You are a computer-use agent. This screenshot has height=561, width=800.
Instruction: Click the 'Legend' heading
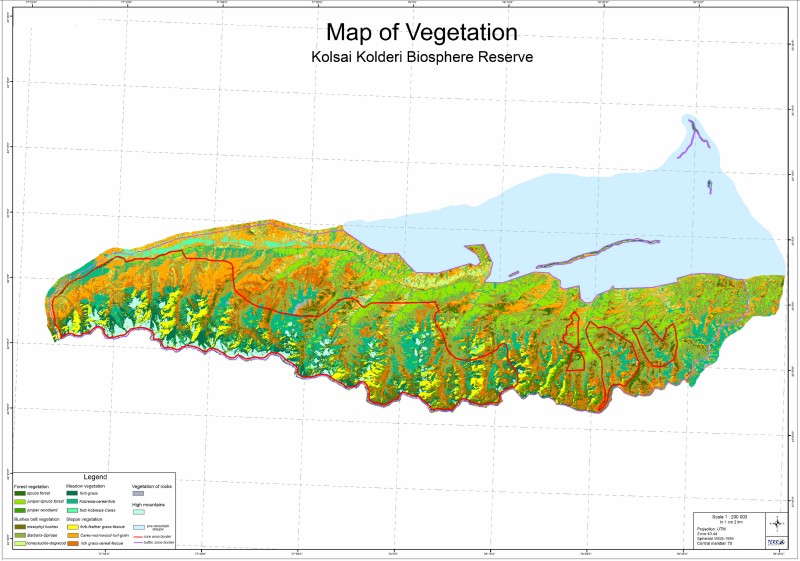click(95, 477)
